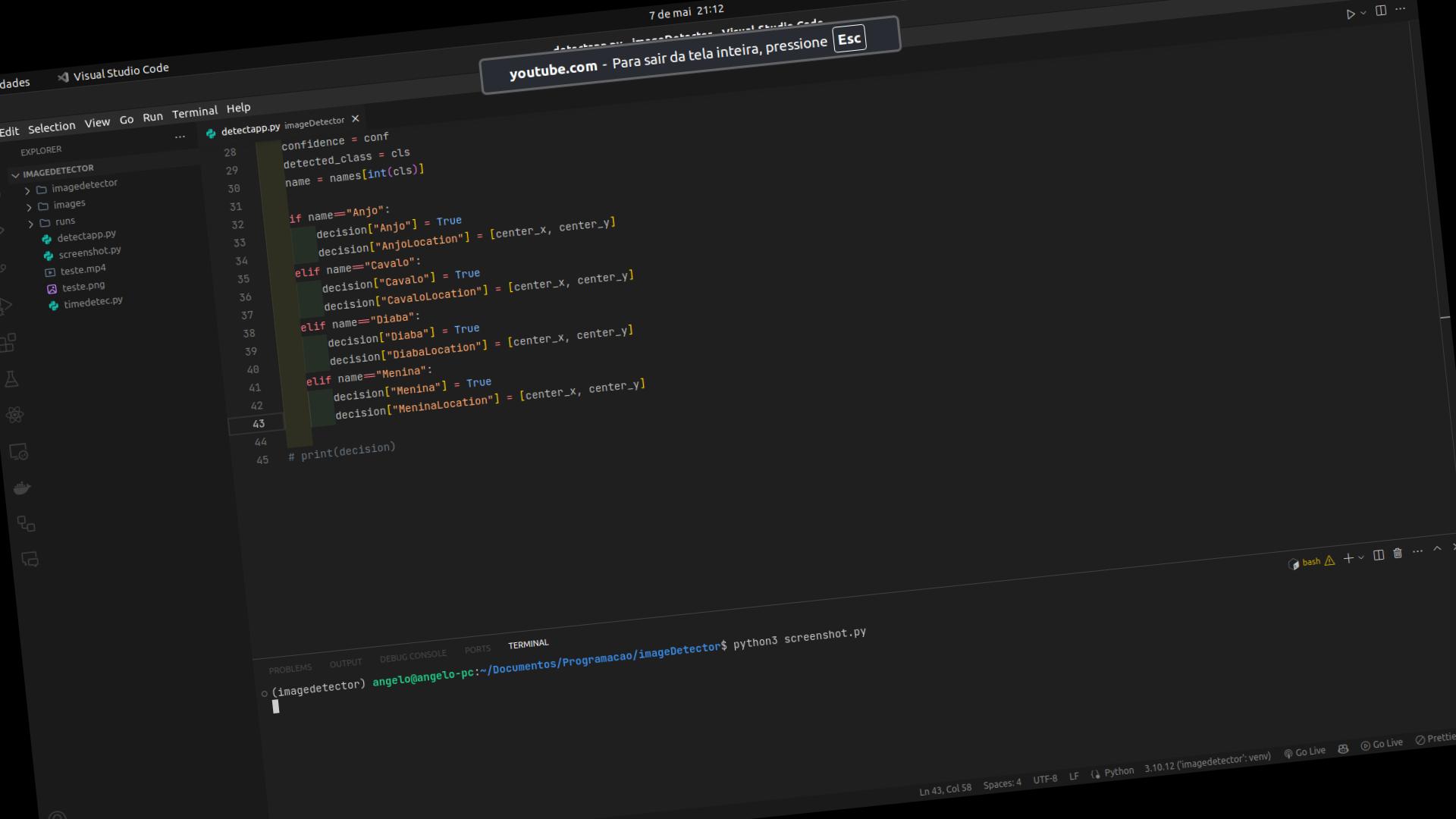Close the detectapp.py editor tab
The width and height of the screenshot is (1456, 819).
click(355, 118)
